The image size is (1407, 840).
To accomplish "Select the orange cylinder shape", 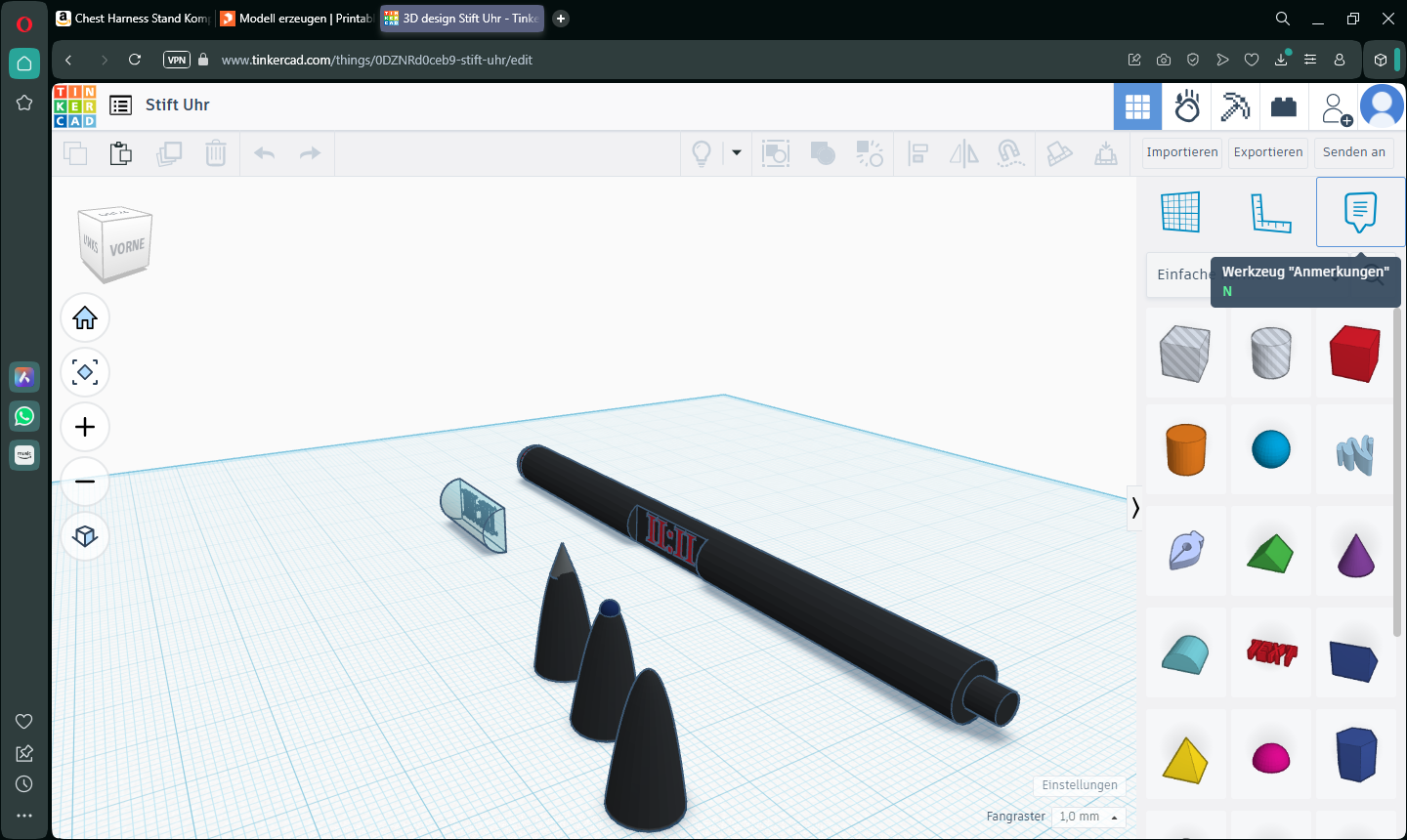I will (x=1186, y=450).
